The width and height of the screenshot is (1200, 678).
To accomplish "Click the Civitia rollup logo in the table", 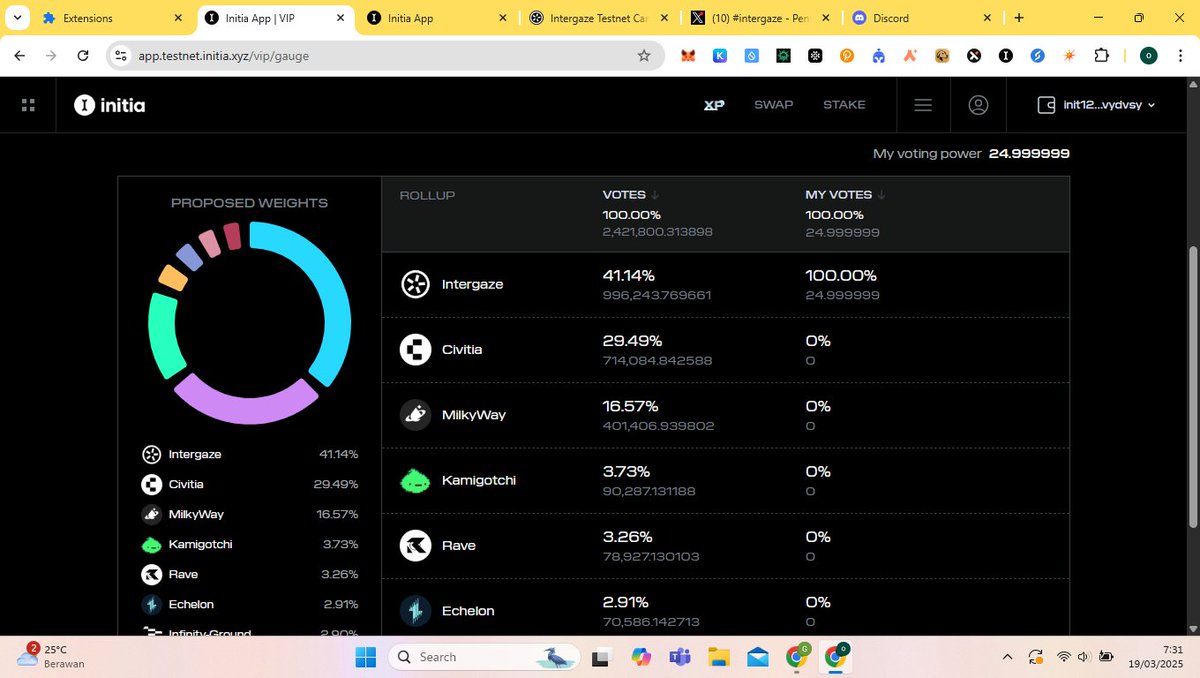I will click(x=416, y=350).
